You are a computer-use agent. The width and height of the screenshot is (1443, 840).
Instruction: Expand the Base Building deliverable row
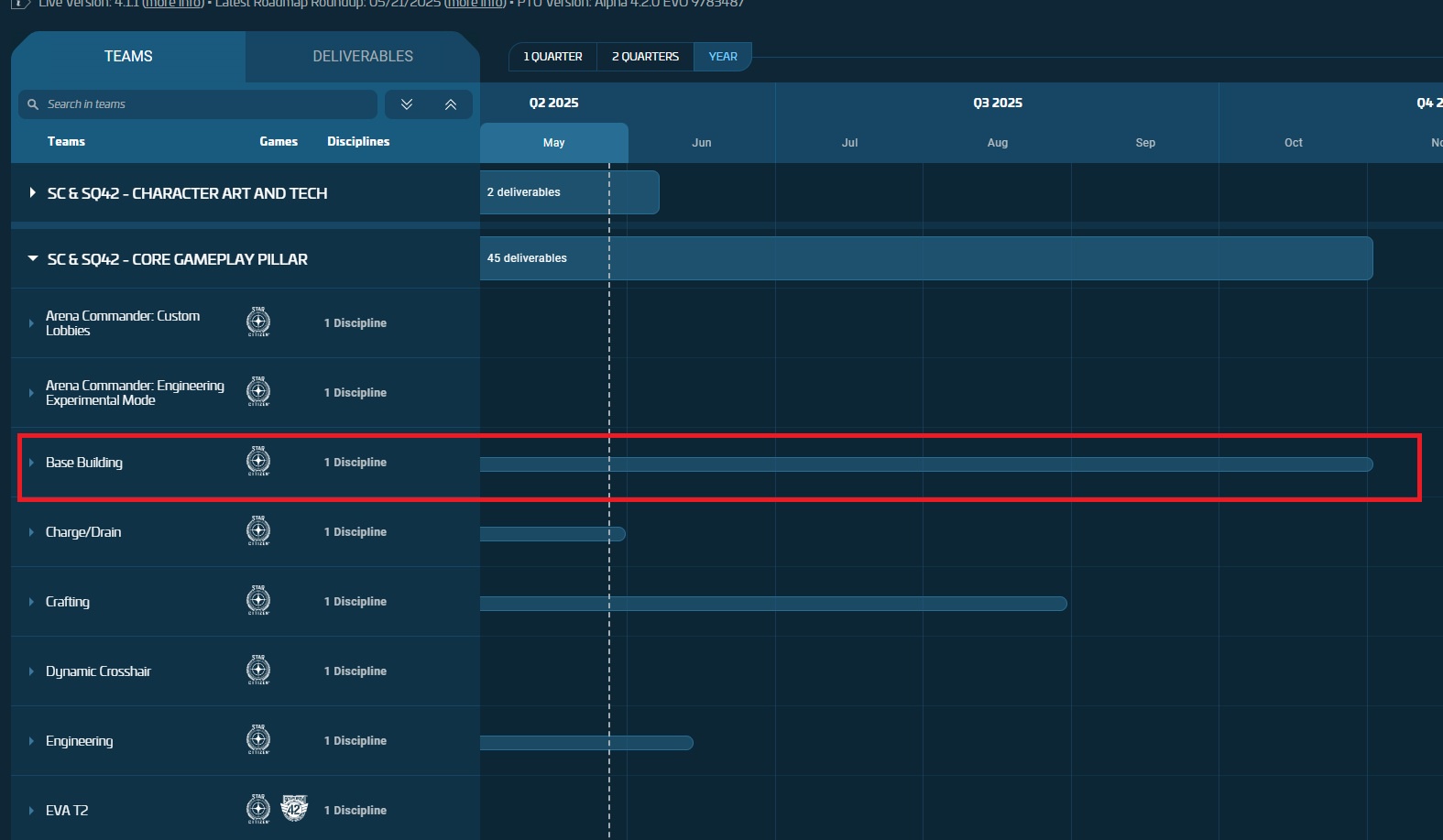31,463
